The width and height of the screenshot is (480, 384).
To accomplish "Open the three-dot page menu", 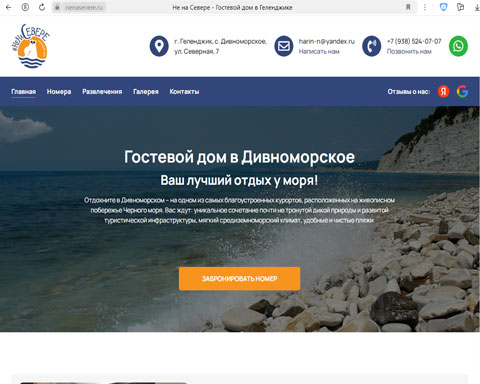I will 425,7.
